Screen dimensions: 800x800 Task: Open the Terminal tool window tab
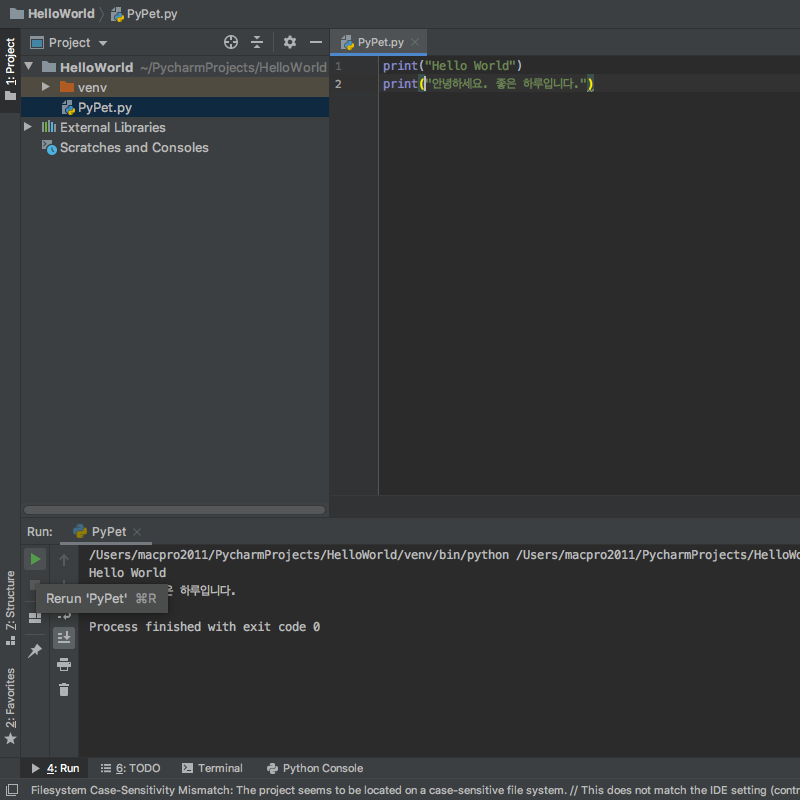coord(212,768)
